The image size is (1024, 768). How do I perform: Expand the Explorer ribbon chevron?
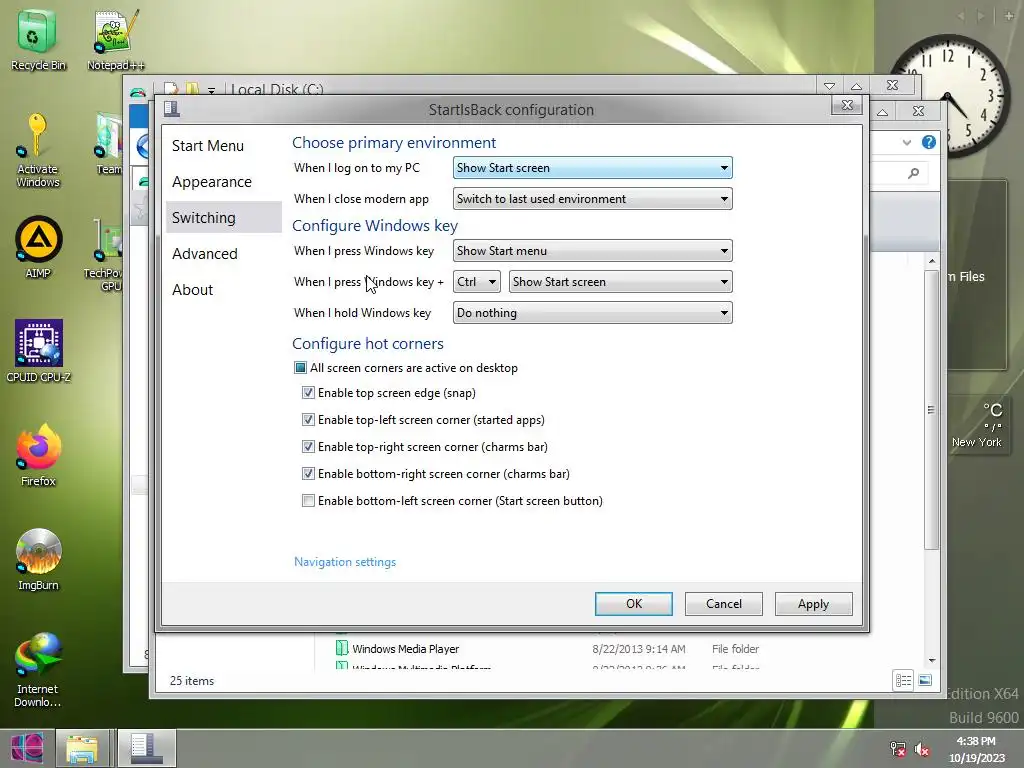(906, 142)
